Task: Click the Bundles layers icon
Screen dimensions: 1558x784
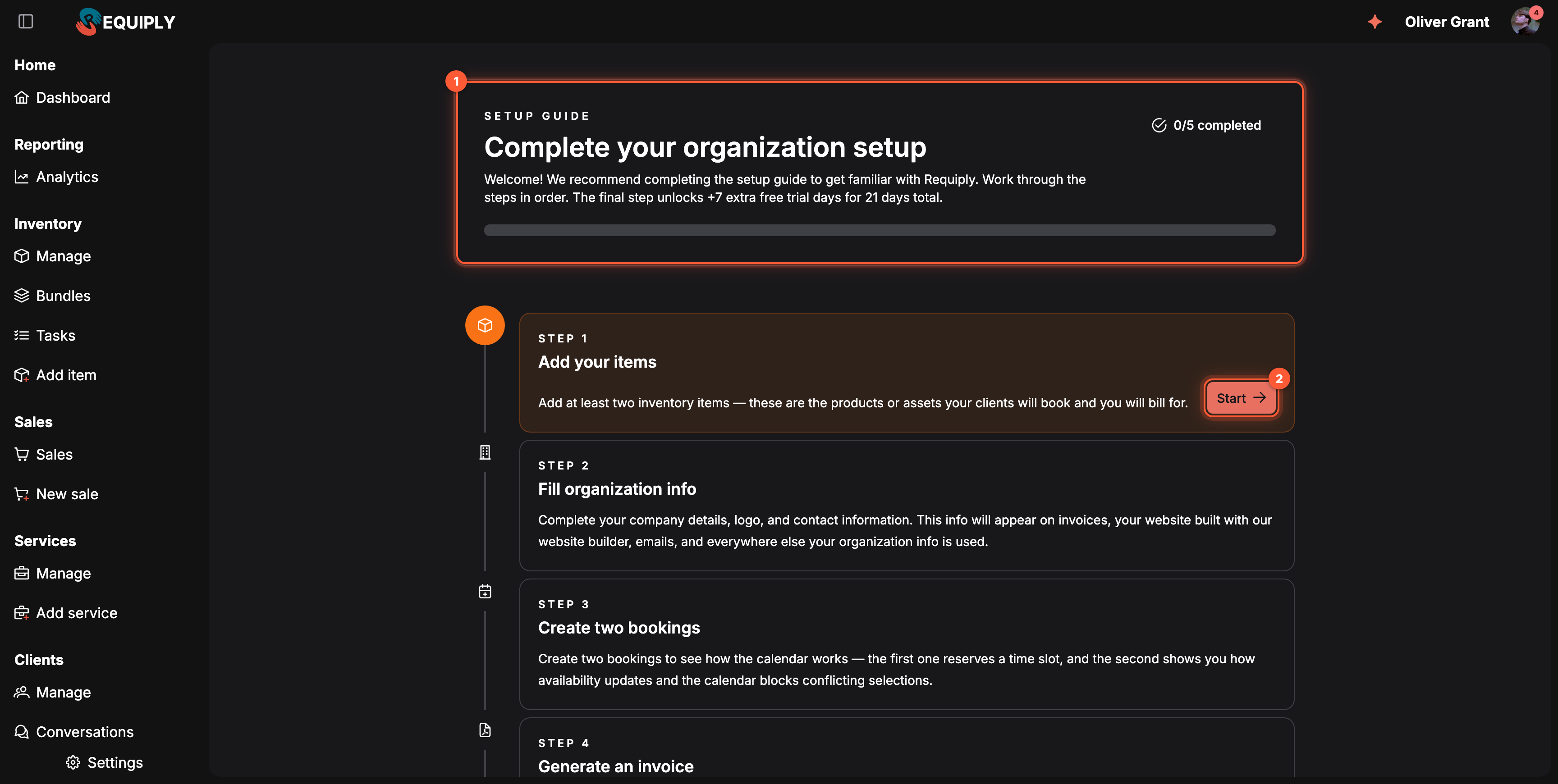Action: tap(22, 296)
